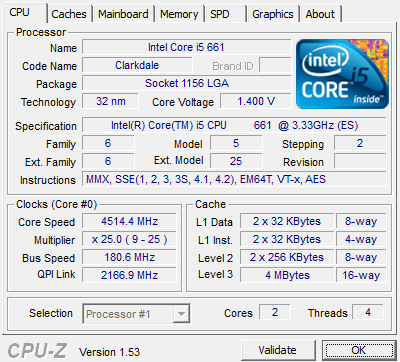Click the Multiplier x 25.0 value
This screenshot has width=400, height=362.
tap(129, 239)
